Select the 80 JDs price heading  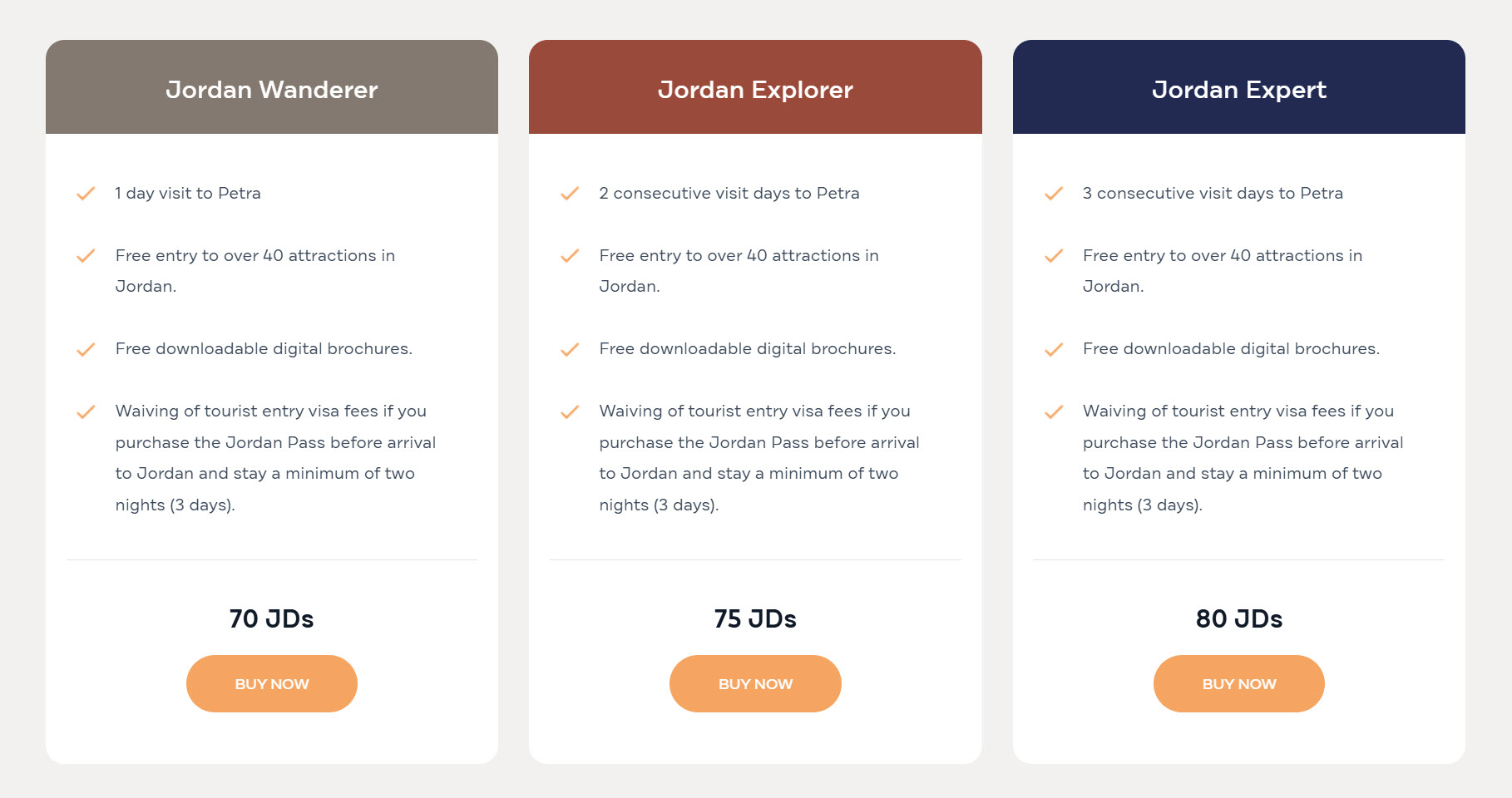point(1239,618)
